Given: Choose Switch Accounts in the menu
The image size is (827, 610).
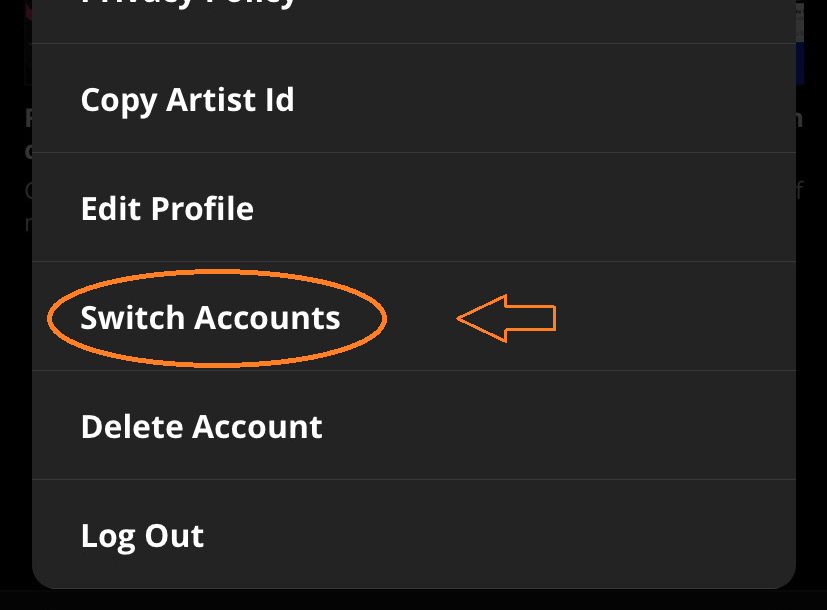Looking at the screenshot, I should click(x=210, y=318).
